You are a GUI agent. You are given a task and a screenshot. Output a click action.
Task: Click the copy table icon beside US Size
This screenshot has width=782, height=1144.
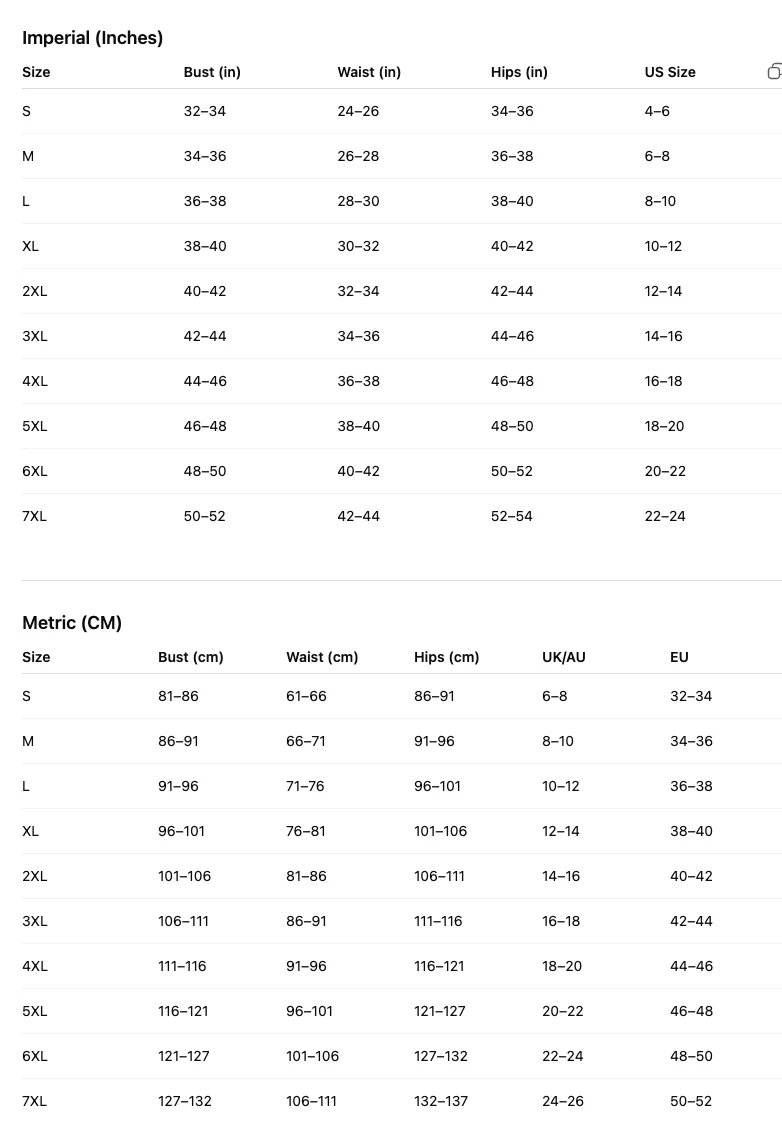click(x=775, y=71)
